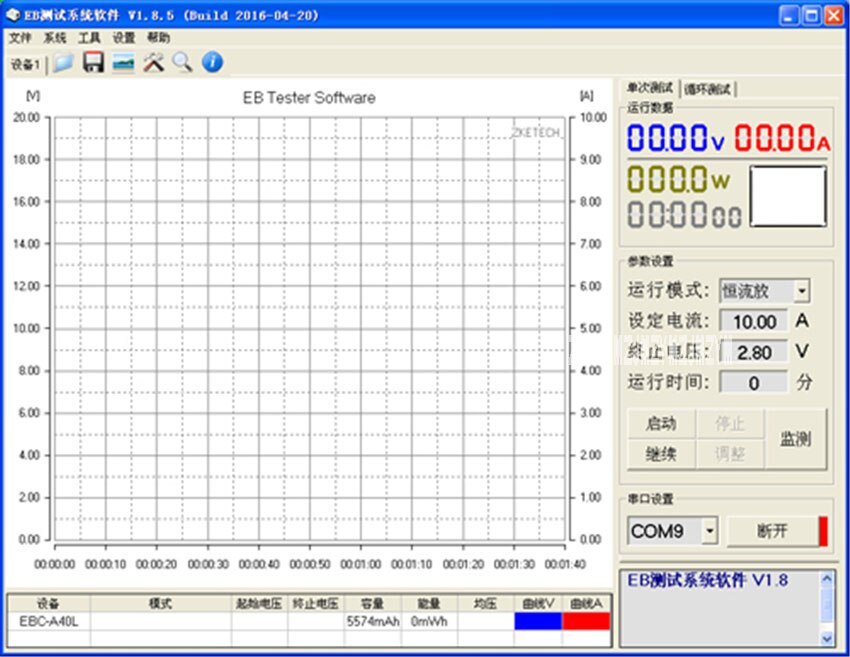Select the 单次测试 single test tab

point(650,88)
